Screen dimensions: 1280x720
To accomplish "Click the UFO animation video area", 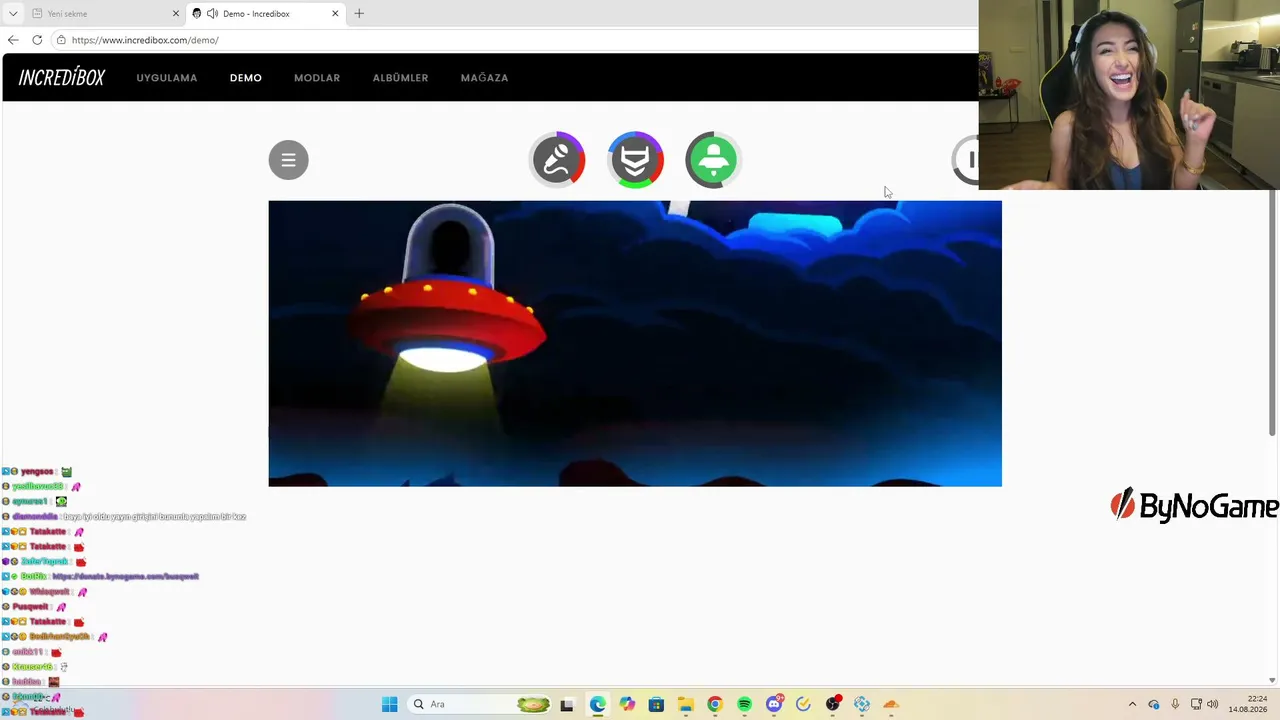I will (x=635, y=344).
